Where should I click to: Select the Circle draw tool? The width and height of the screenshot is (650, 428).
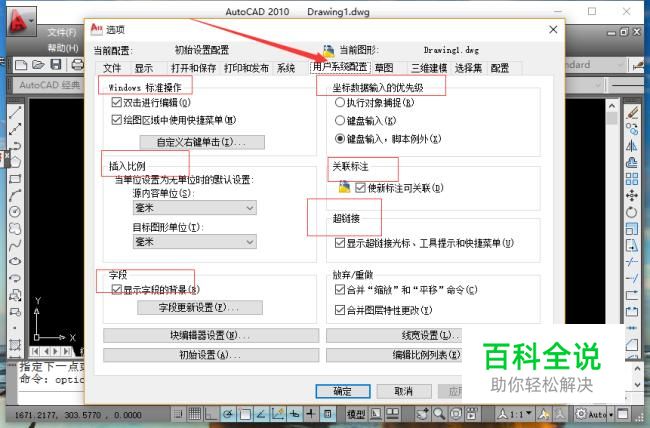tap(15, 212)
